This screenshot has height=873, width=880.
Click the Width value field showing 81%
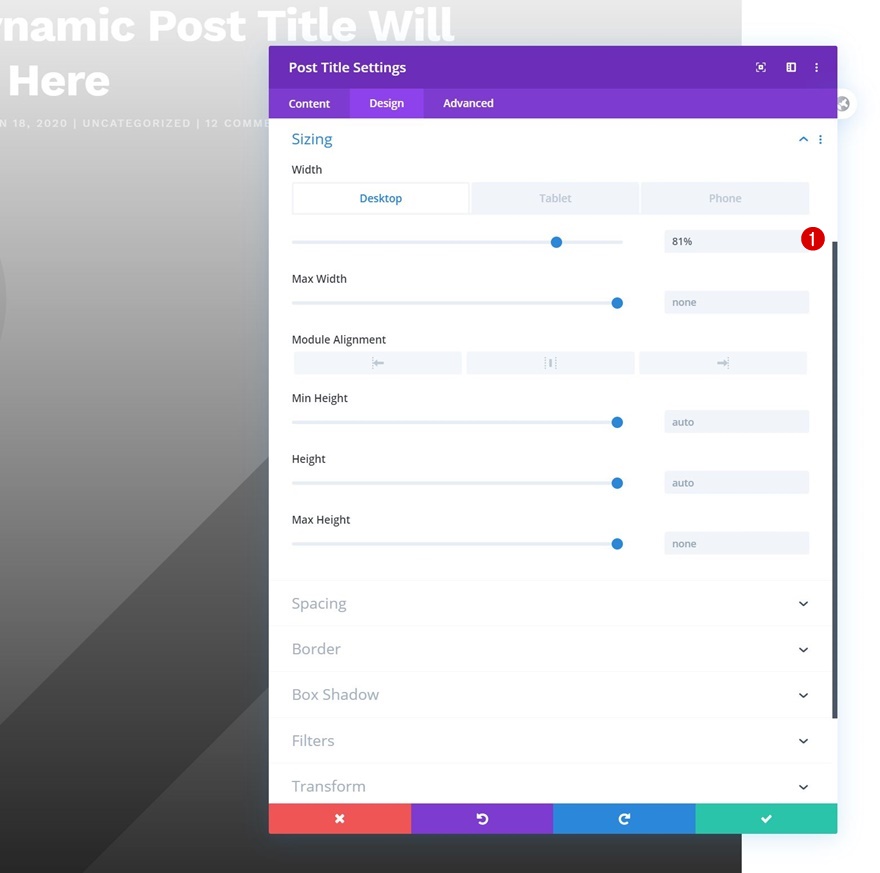(736, 241)
